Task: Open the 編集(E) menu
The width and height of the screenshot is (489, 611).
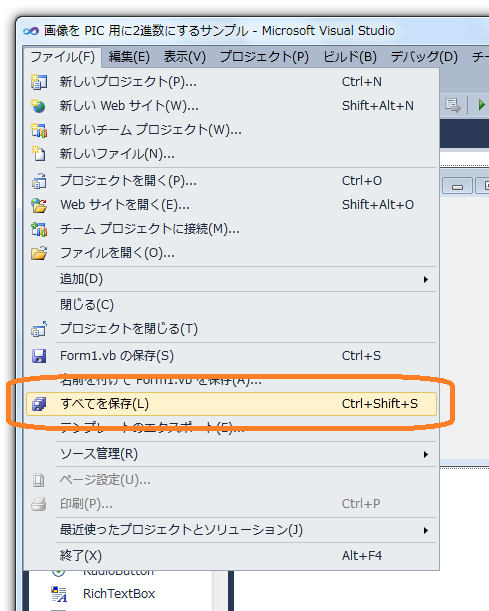Action: click(x=129, y=57)
